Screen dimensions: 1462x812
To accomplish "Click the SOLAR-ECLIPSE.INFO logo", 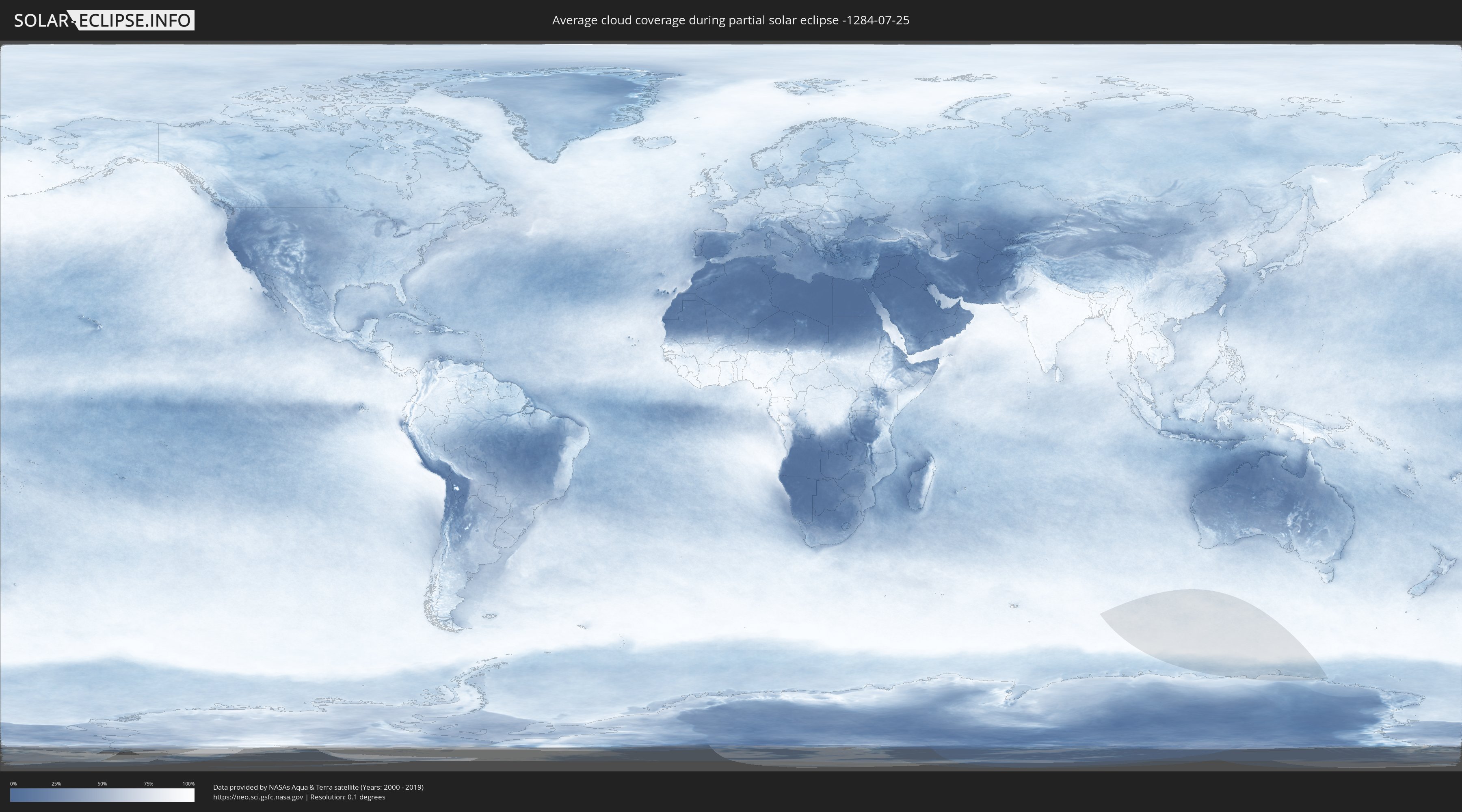I will point(104,20).
